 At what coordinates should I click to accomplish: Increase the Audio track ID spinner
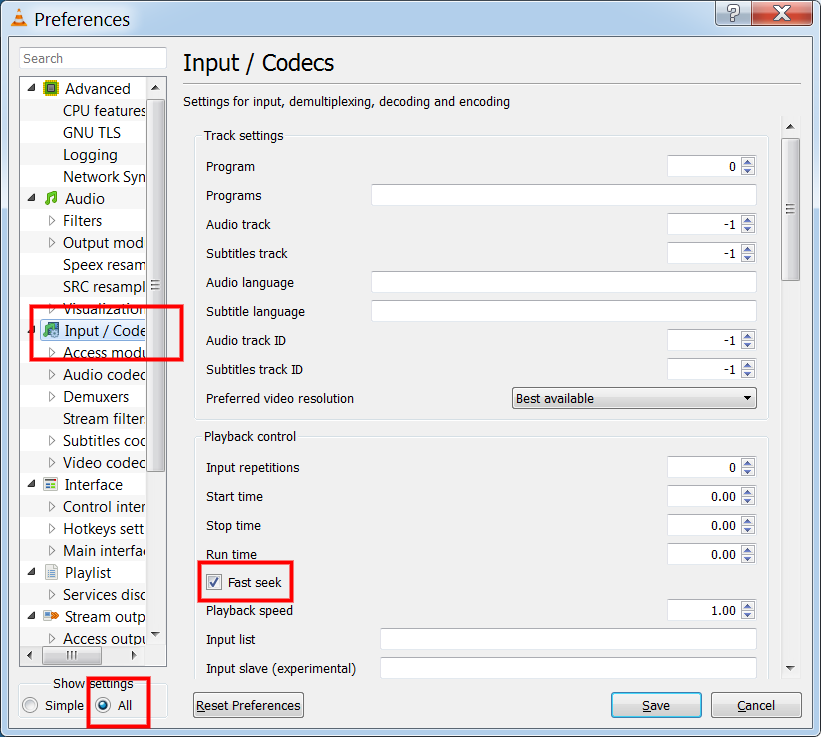(748, 336)
